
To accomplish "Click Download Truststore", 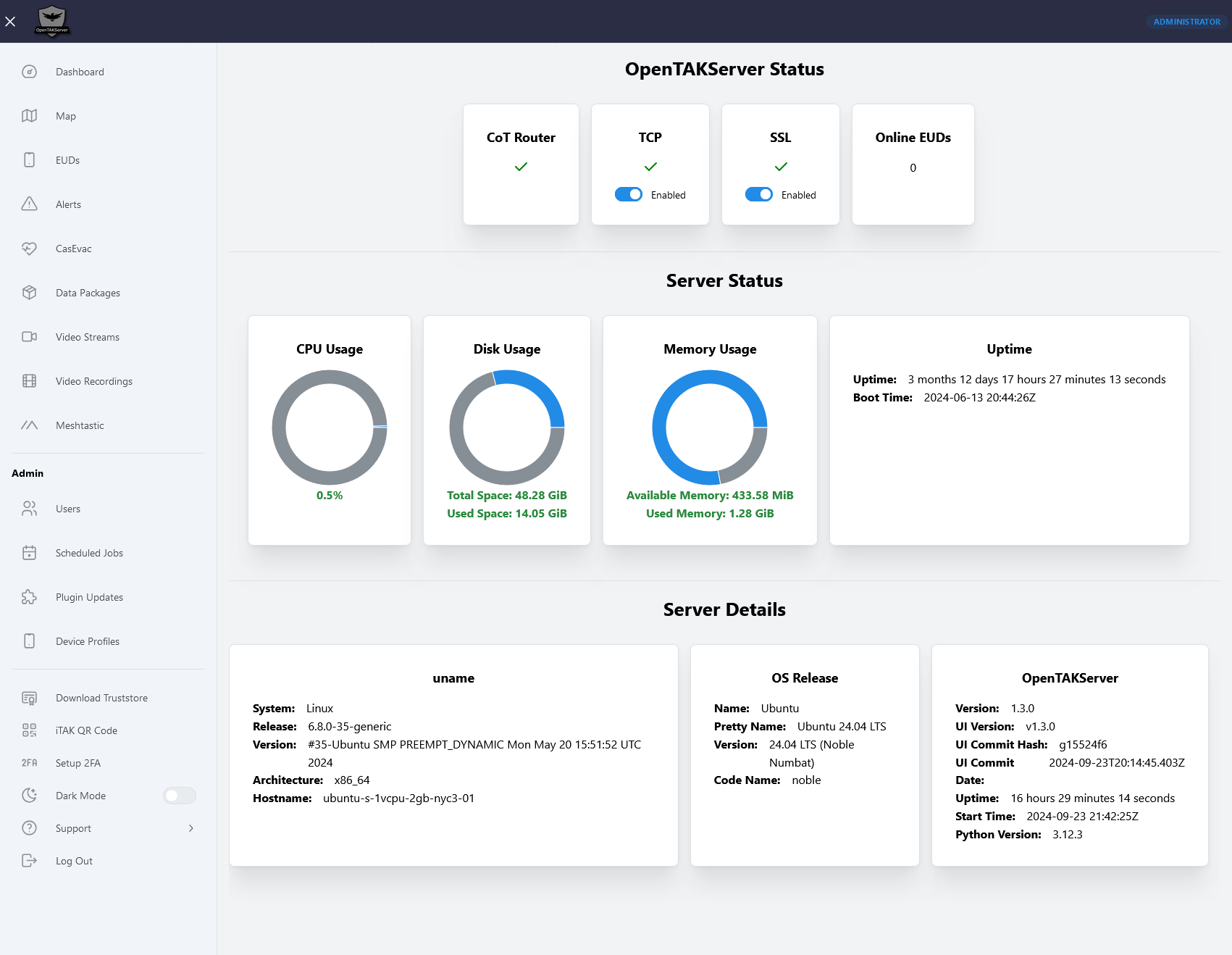I will click(x=101, y=698).
